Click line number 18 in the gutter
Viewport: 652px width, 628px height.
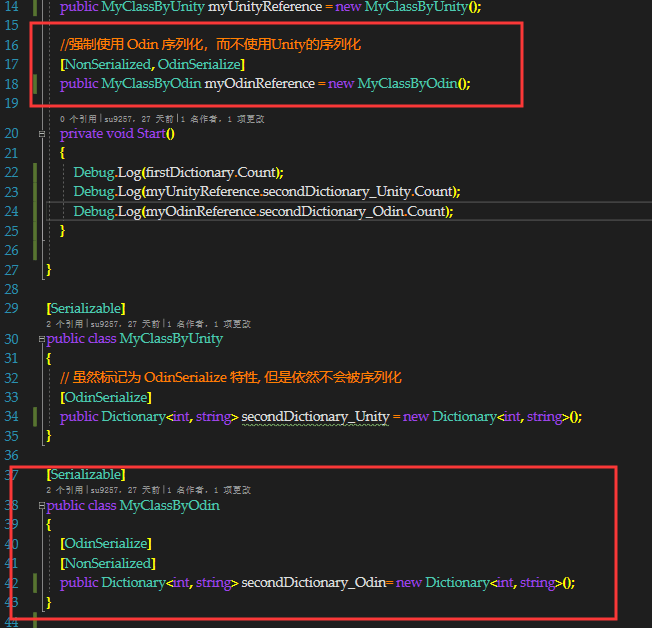coord(12,83)
